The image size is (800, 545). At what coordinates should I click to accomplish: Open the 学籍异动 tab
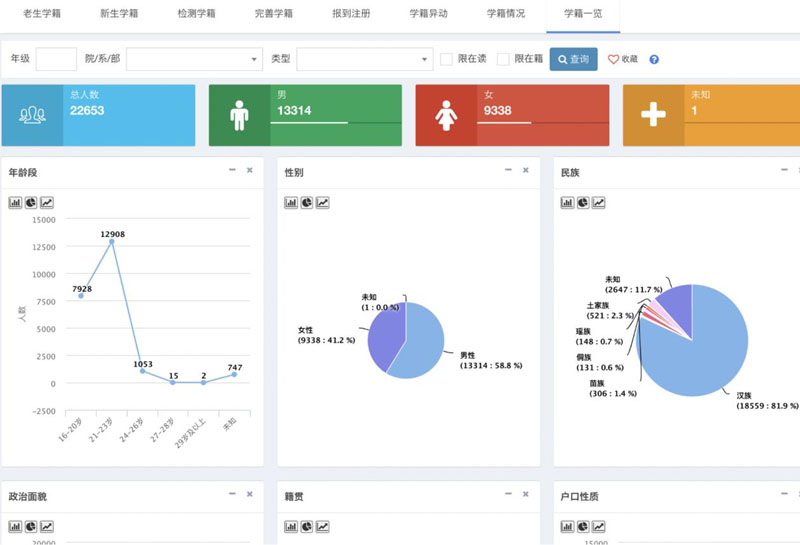pyautogui.click(x=428, y=14)
